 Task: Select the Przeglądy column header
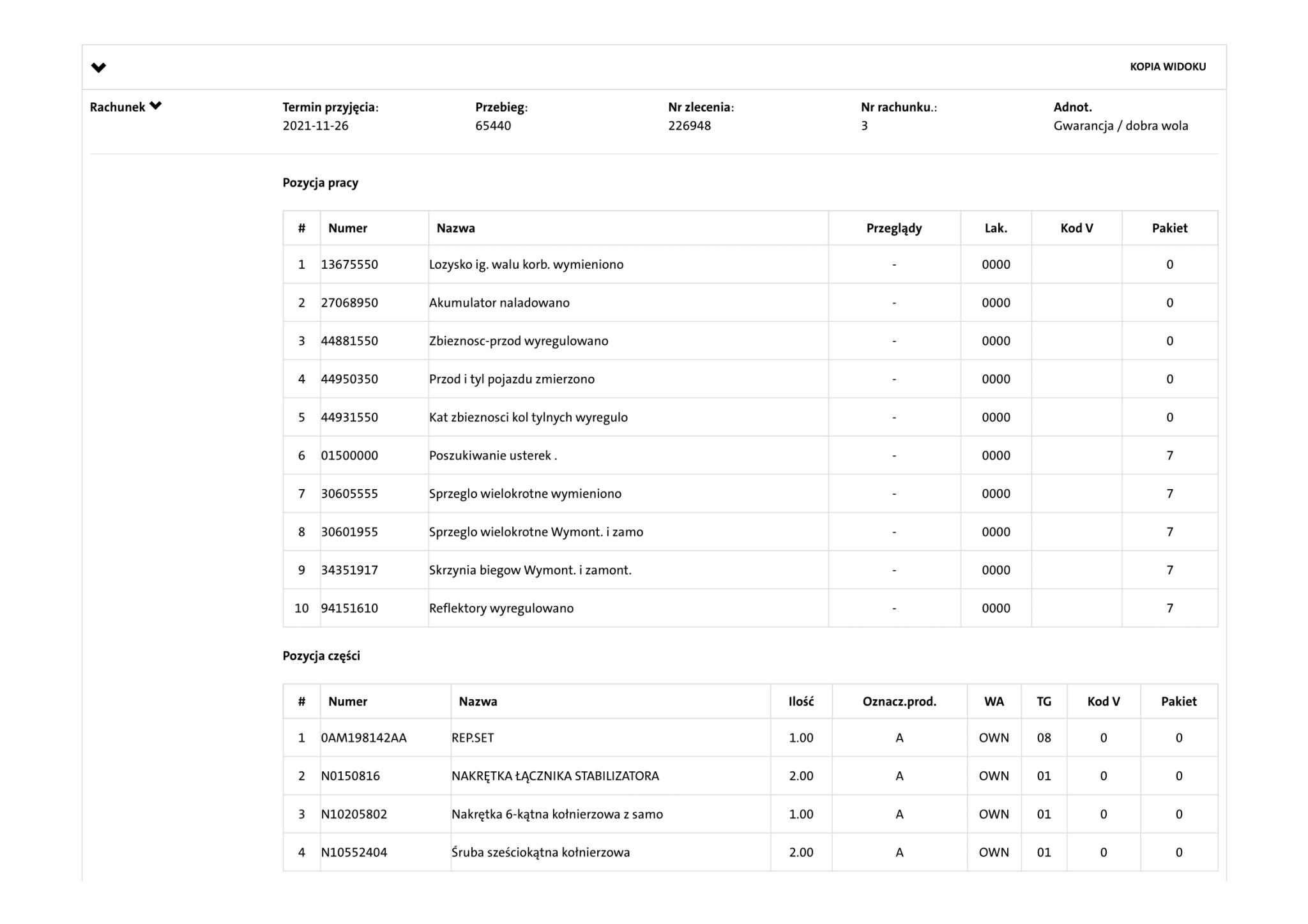click(894, 228)
